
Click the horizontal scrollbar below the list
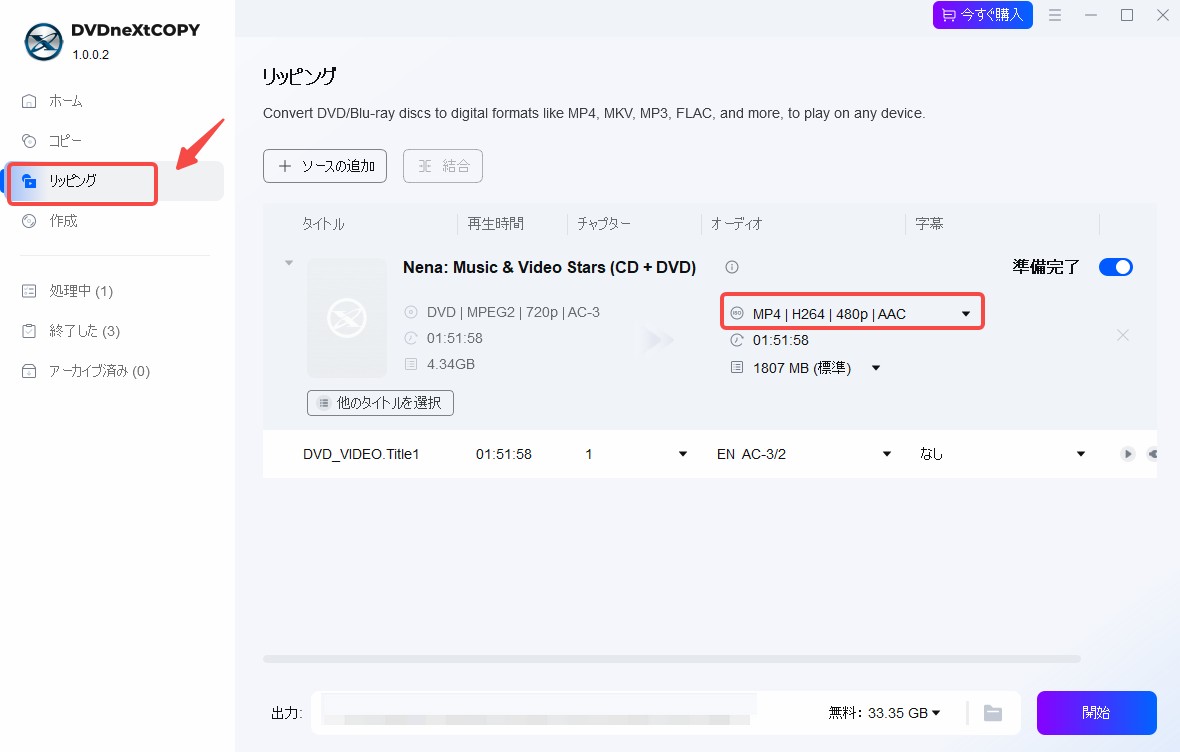671,659
